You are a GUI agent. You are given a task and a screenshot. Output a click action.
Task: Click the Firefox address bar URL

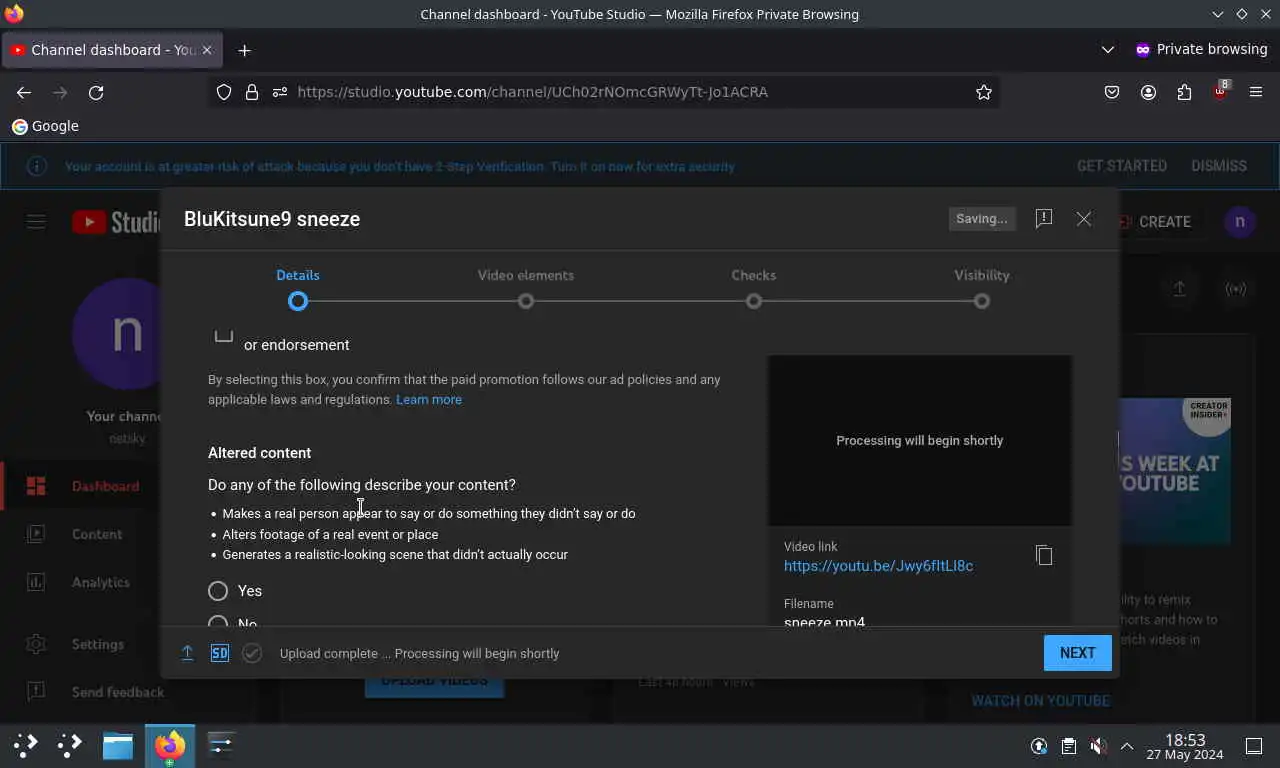click(x=533, y=92)
